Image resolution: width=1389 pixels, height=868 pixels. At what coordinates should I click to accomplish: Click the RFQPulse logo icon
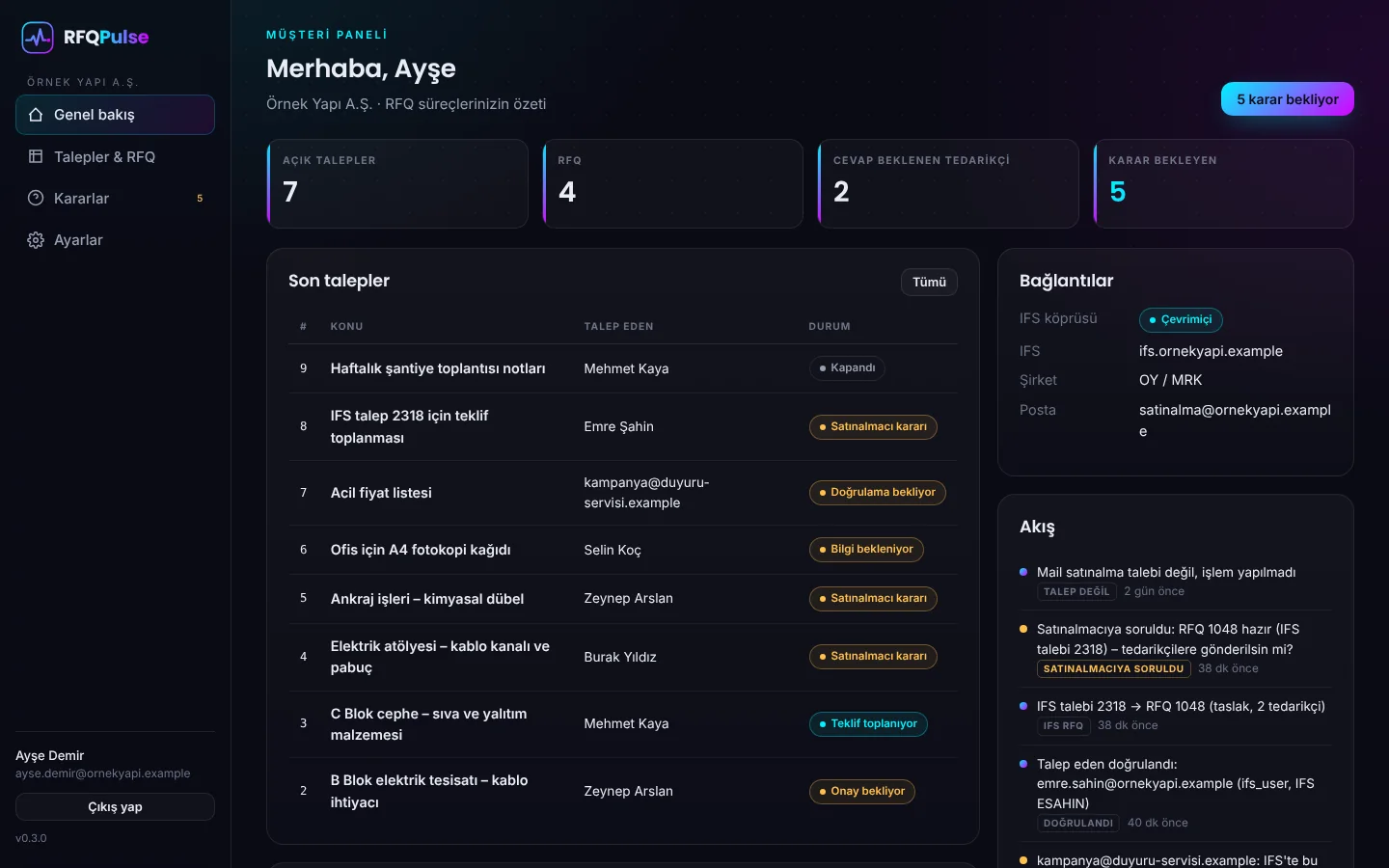[x=38, y=38]
